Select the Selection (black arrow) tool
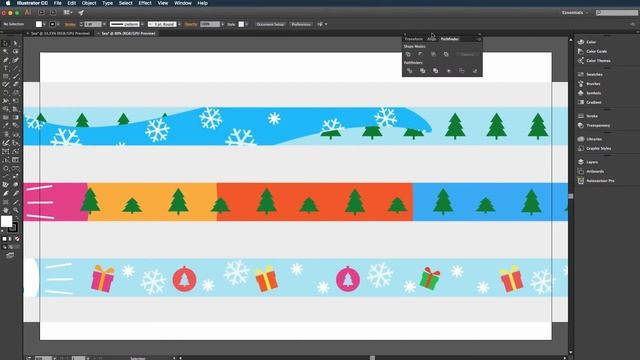The image size is (640, 360). [x=5, y=43]
